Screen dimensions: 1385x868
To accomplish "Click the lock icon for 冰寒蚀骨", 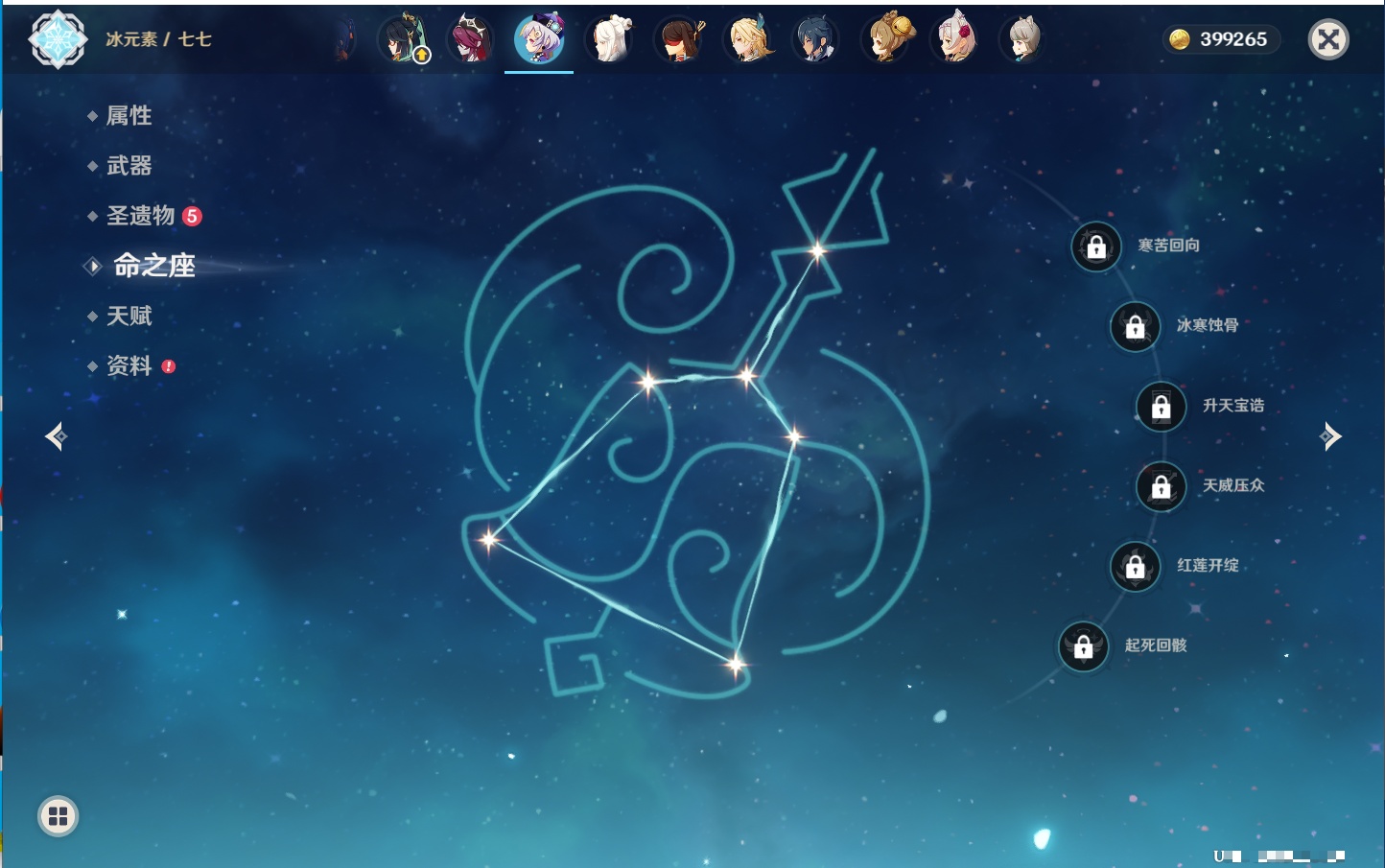I will pos(1136,326).
